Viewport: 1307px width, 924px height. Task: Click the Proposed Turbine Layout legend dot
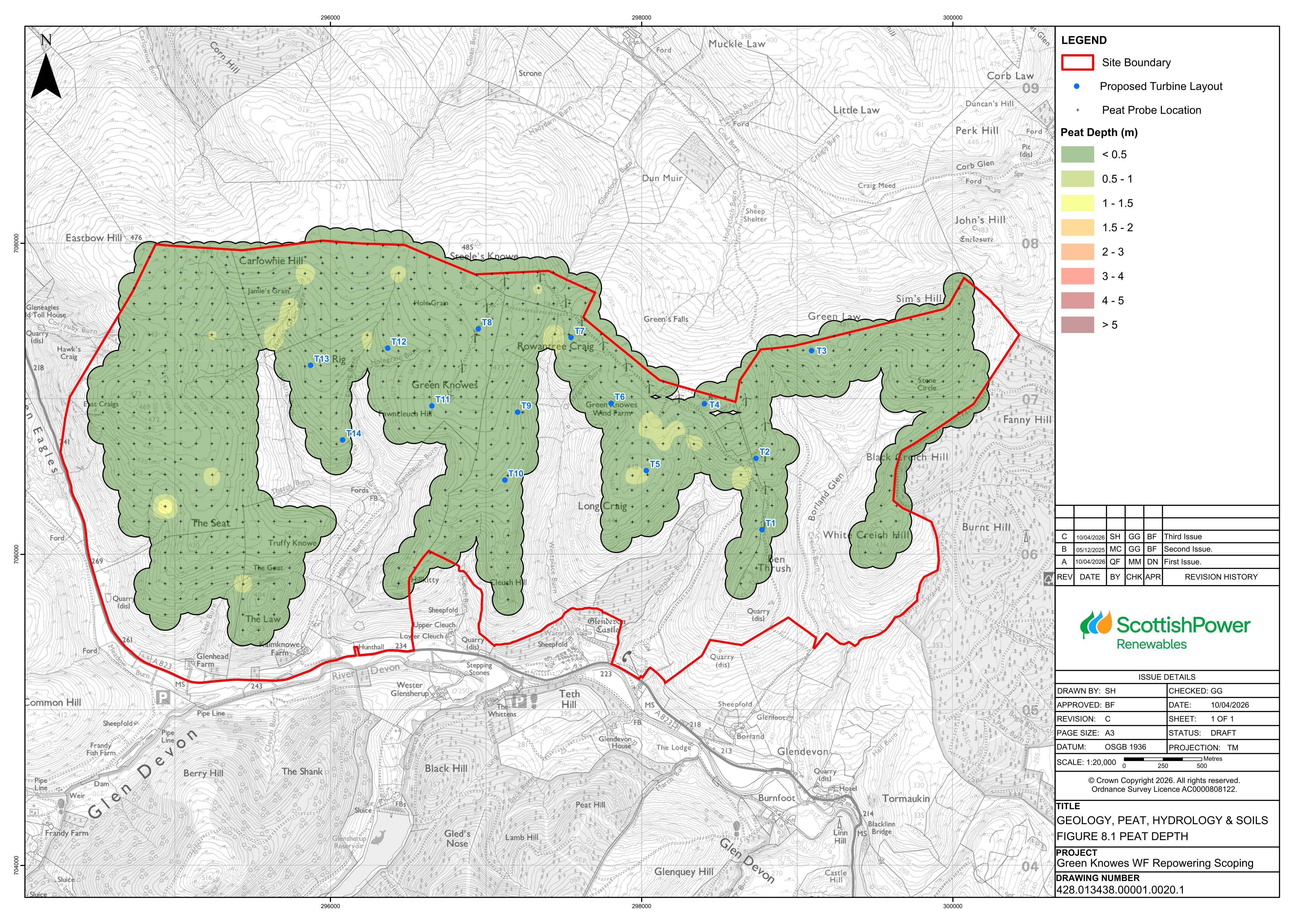pos(1076,86)
